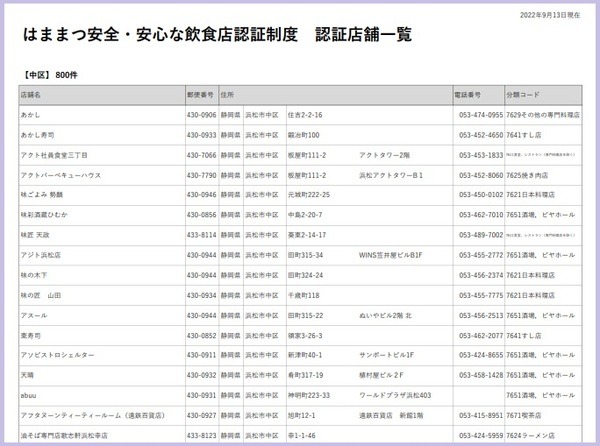The height and width of the screenshot is (446, 600).
Task: Click postal code 430-0927
Action: point(202,415)
